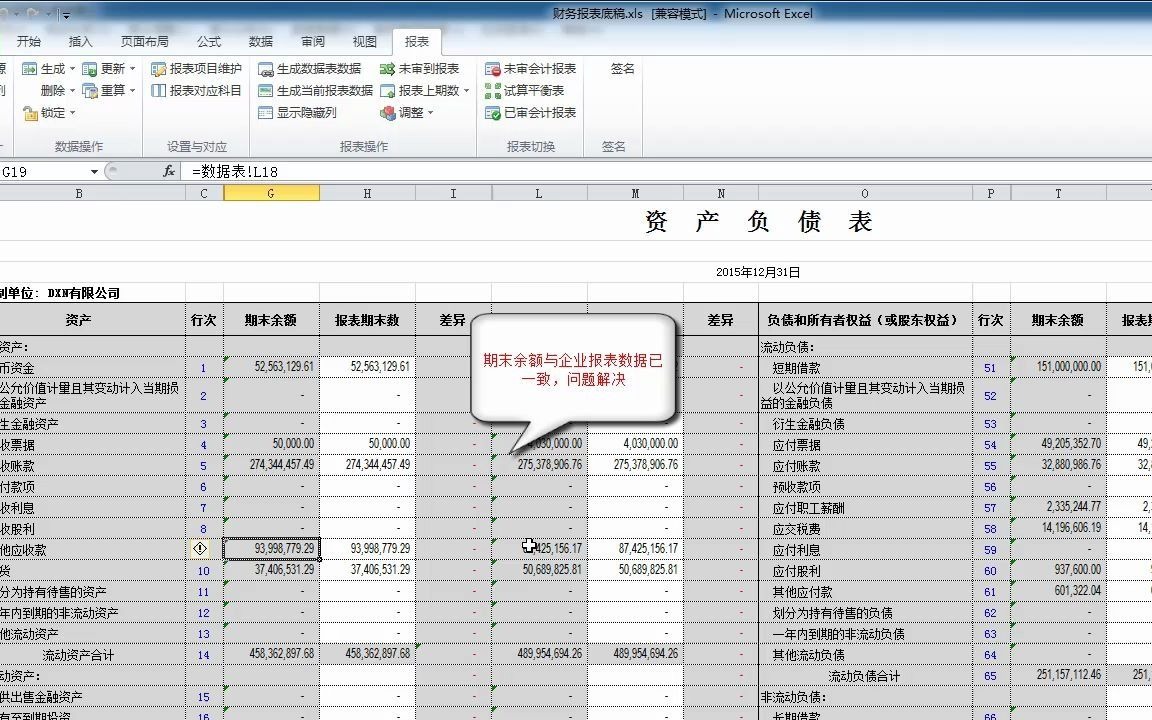Viewport: 1152px width, 720px height.
Task: Switch to the 报表 ribbon tab
Action: 416,41
